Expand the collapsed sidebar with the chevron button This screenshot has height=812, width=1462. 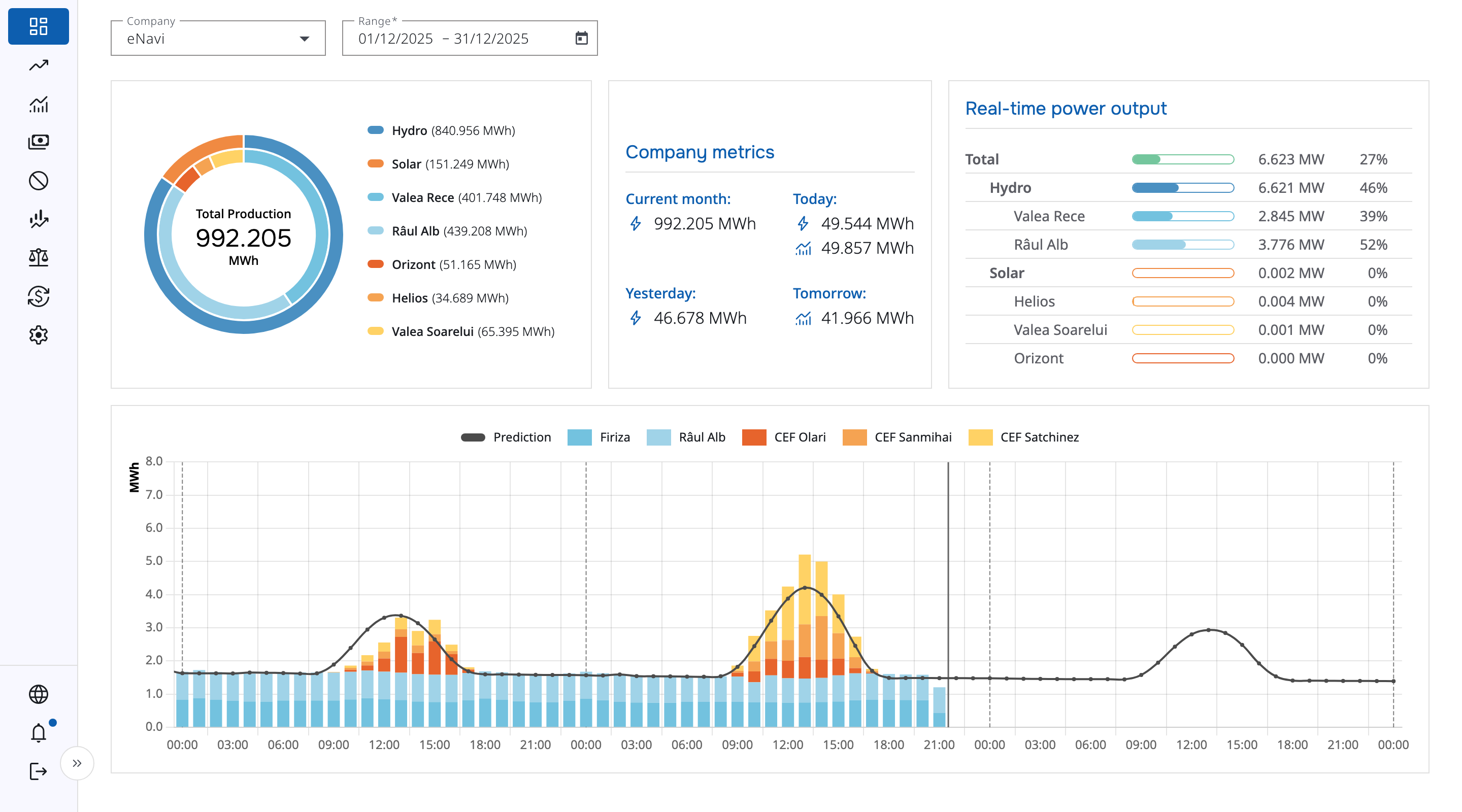(x=78, y=763)
